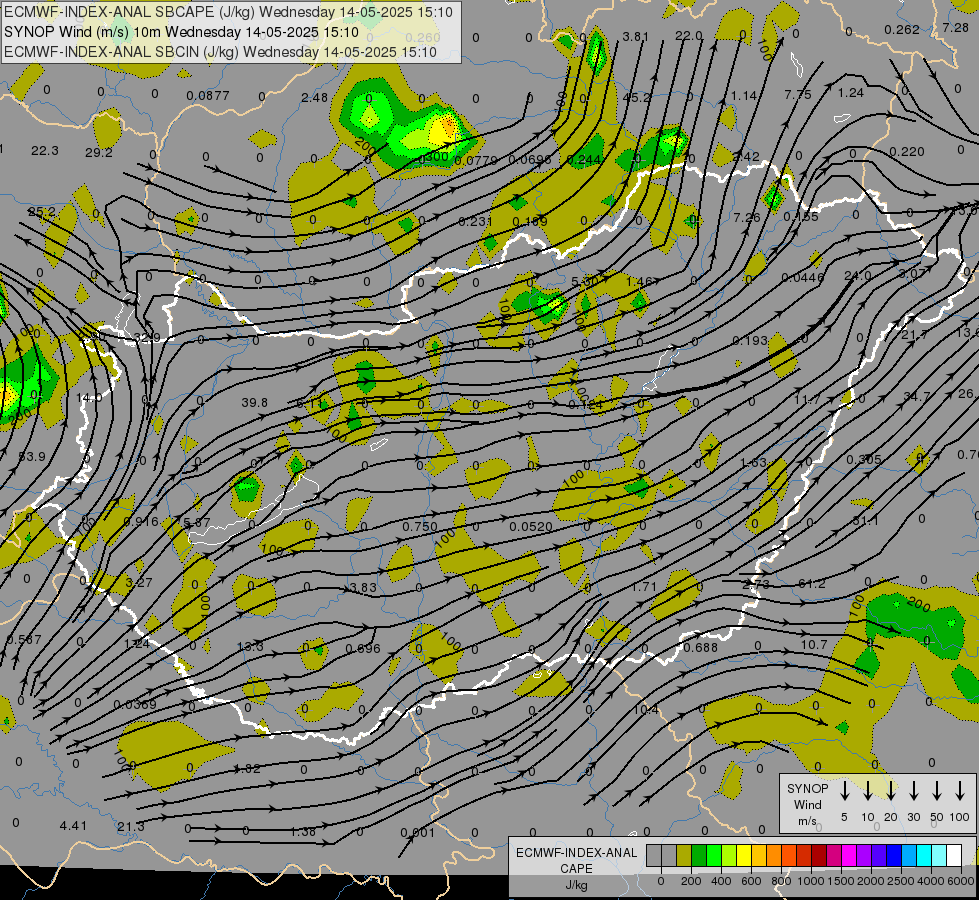
Task: Click the map value 7.75
Action: coord(798,94)
